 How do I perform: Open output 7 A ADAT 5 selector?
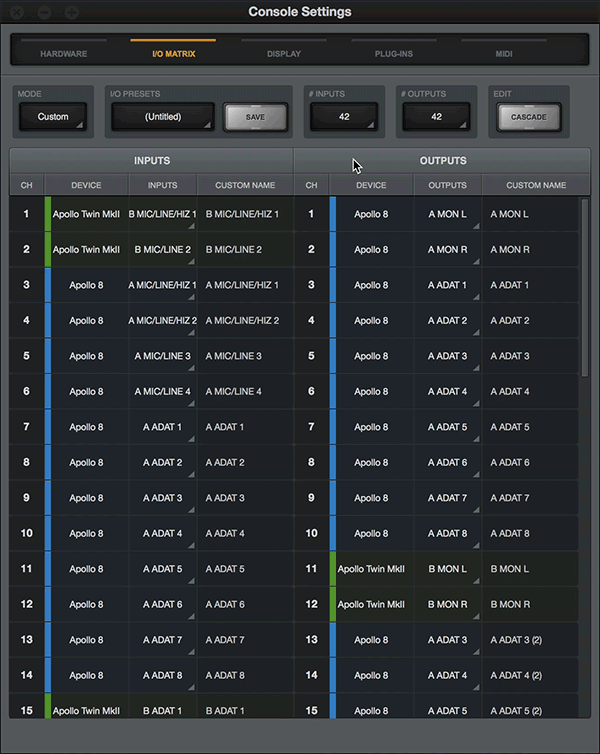click(x=448, y=427)
